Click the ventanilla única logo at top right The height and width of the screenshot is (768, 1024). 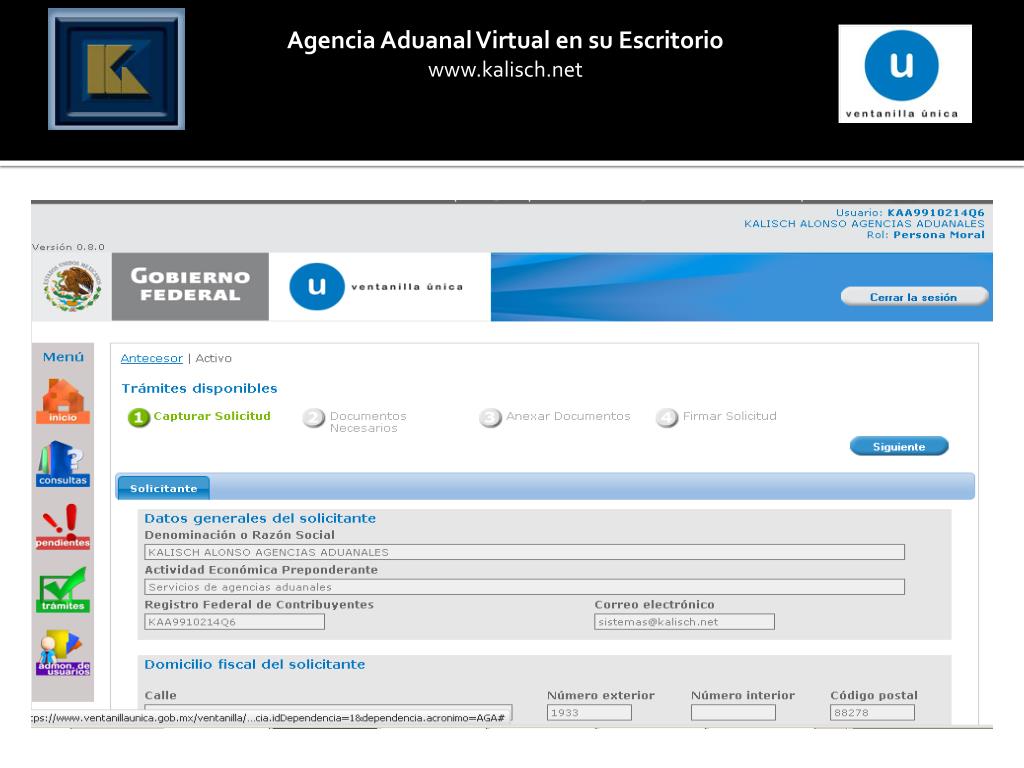point(905,74)
